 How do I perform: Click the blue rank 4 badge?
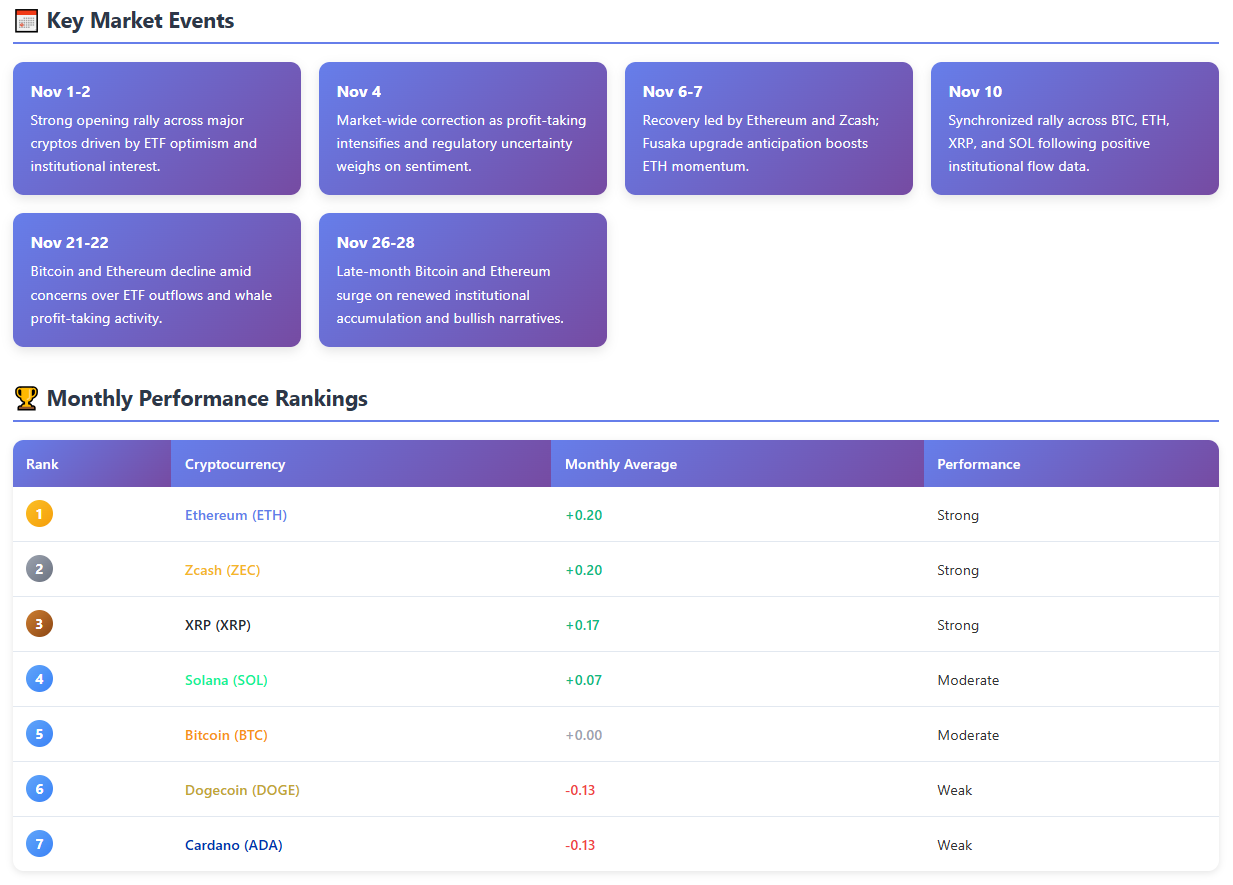point(39,679)
